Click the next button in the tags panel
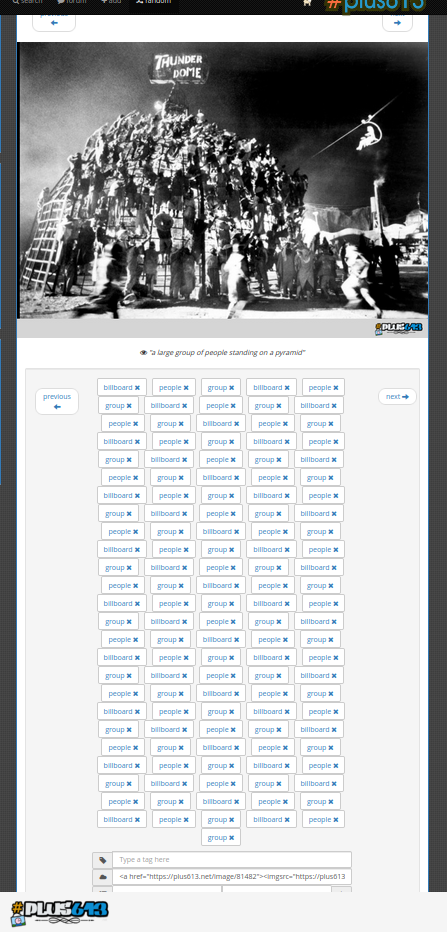This screenshot has width=447, height=932. (397, 396)
